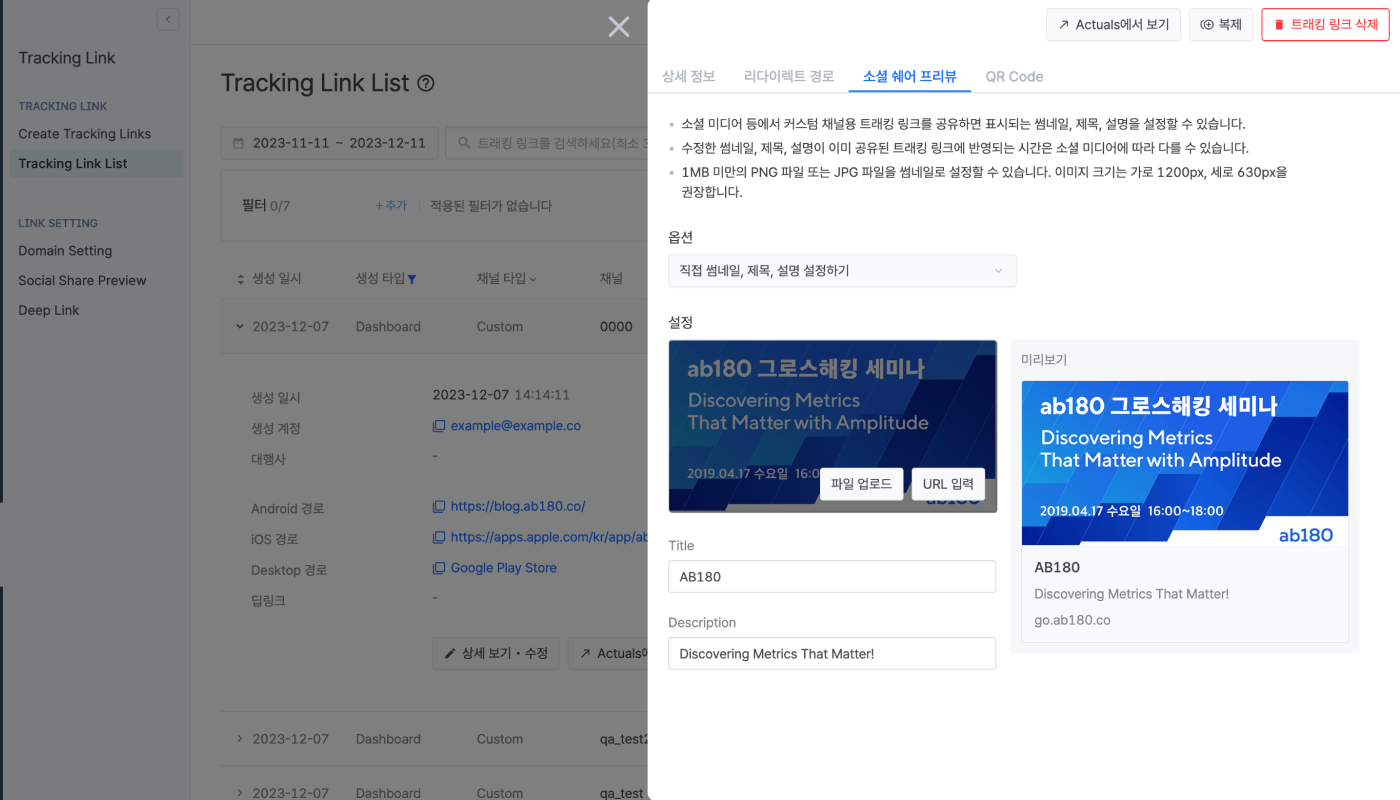Click the 파일 업로드 button
Image resolution: width=1400 pixels, height=800 pixels.
click(861, 484)
